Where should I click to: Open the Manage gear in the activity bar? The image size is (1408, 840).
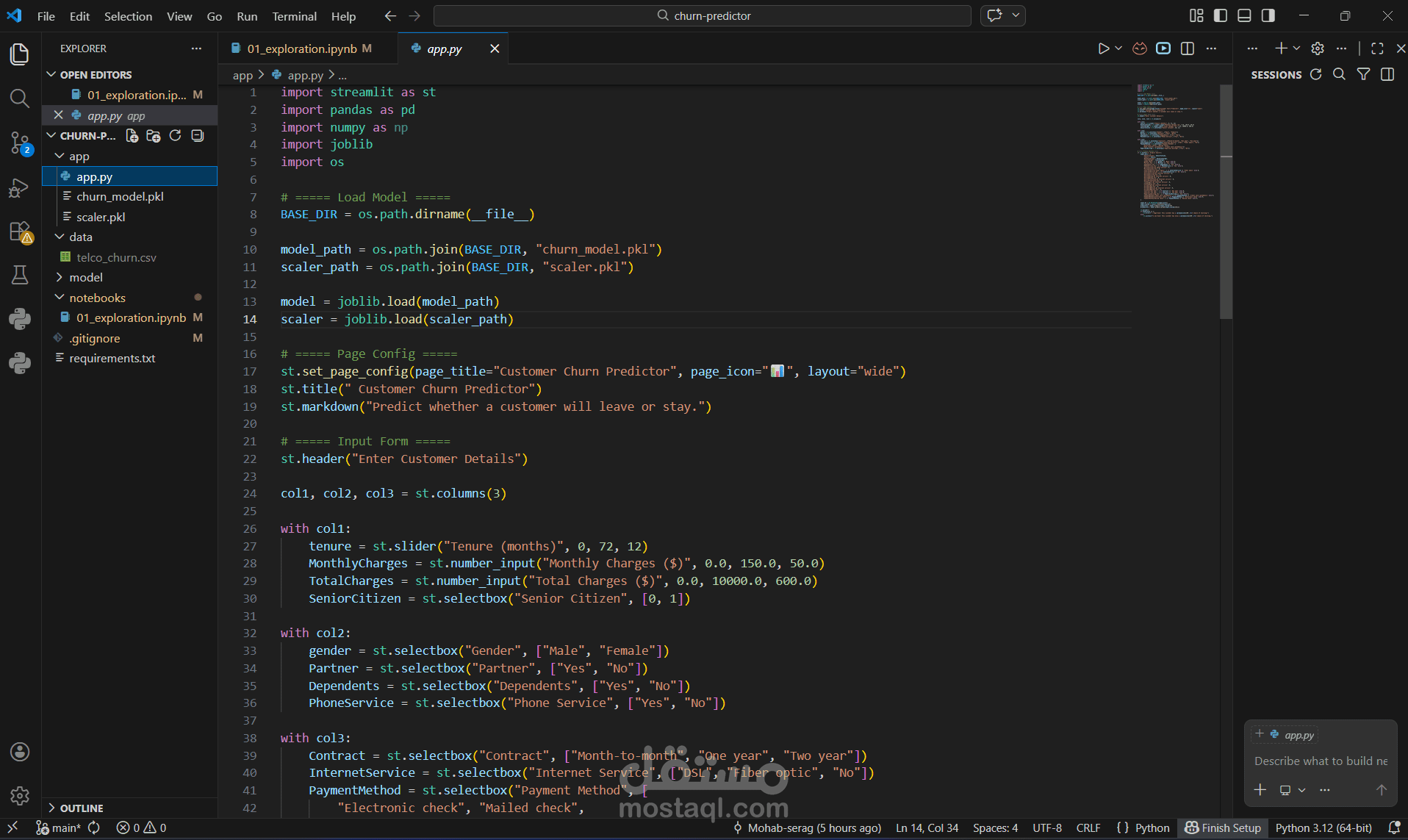[x=20, y=795]
